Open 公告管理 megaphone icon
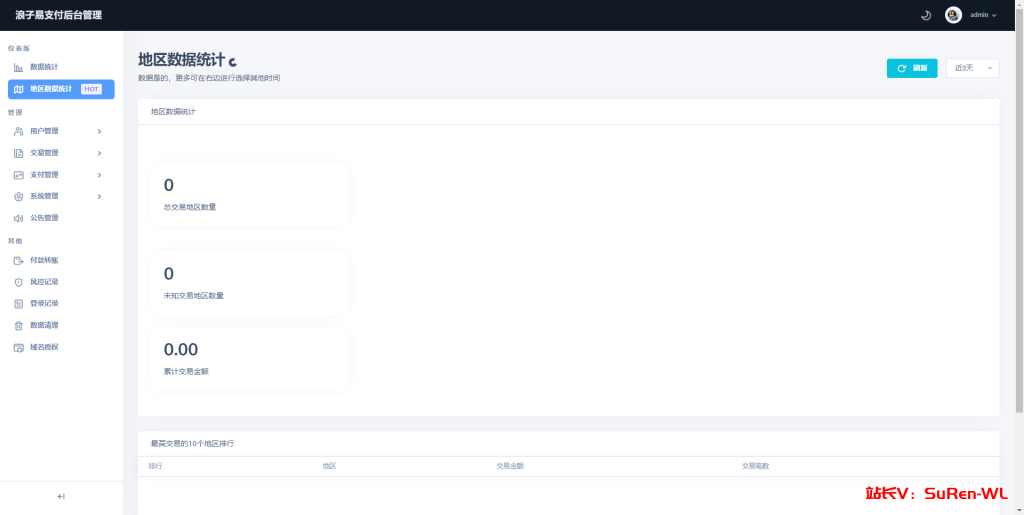Viewport: 1024px width, 515px height. 18,218
